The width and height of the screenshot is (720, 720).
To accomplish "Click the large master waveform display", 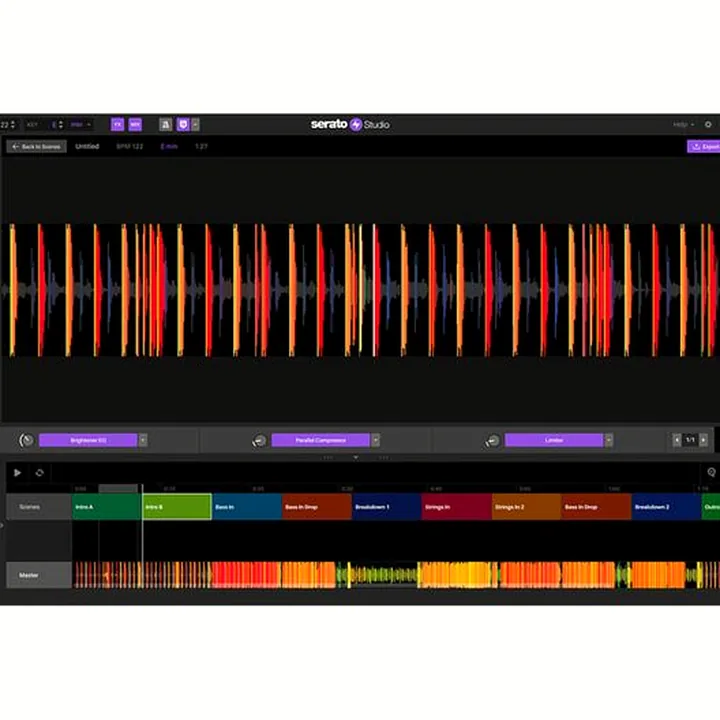I will pos(360,290).
